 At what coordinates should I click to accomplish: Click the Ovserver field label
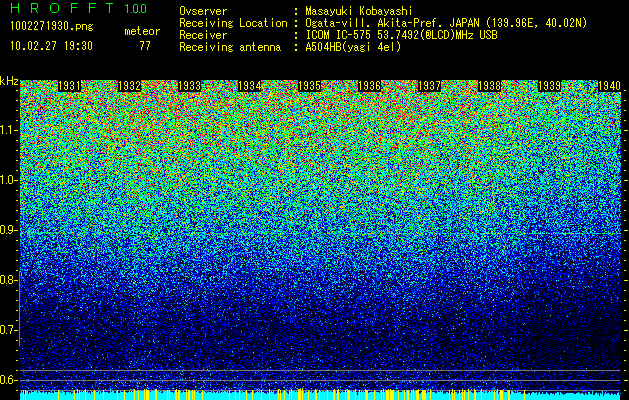pos(203,11)
